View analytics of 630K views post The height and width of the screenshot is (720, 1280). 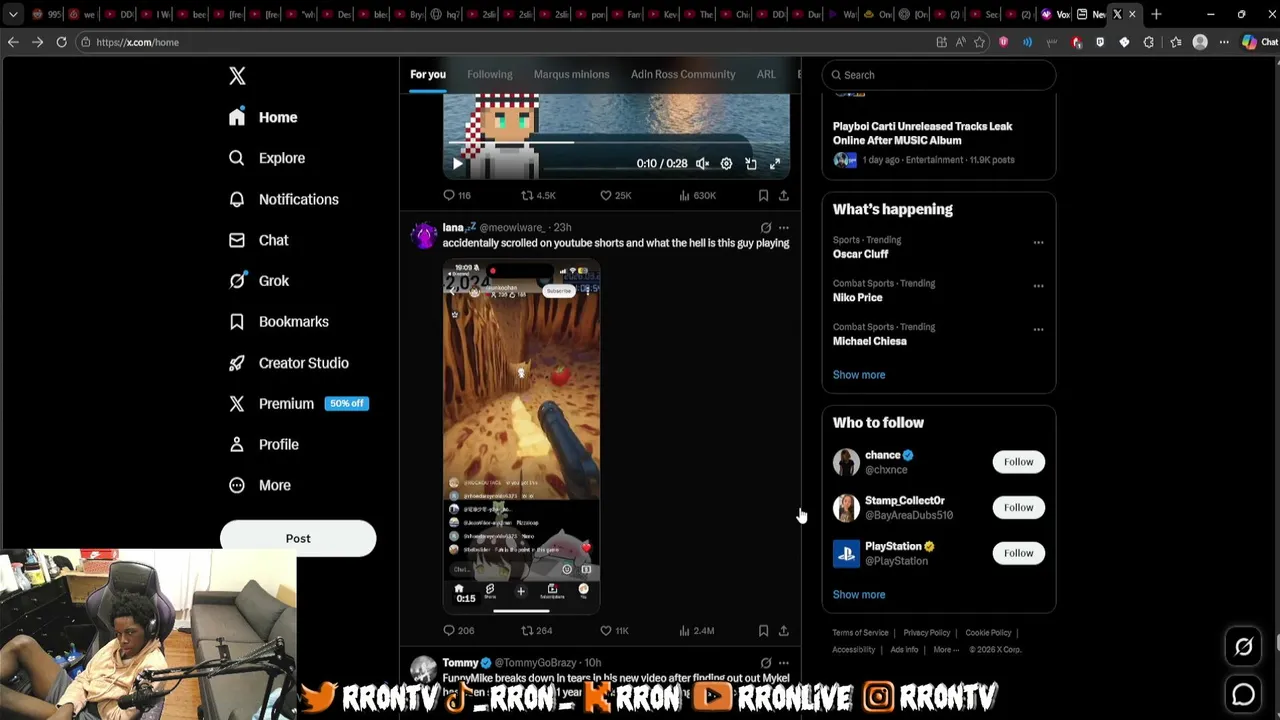697,195
